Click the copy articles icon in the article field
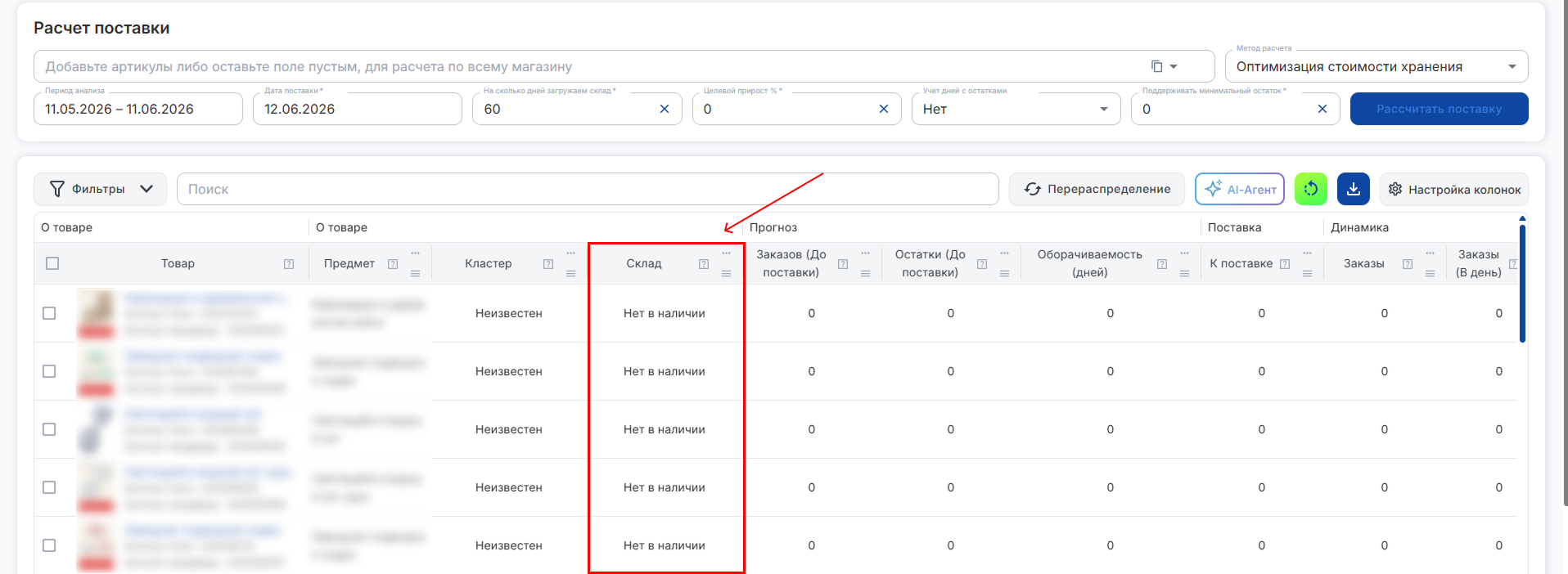The image size is (1568, 574). point(1156,66)
